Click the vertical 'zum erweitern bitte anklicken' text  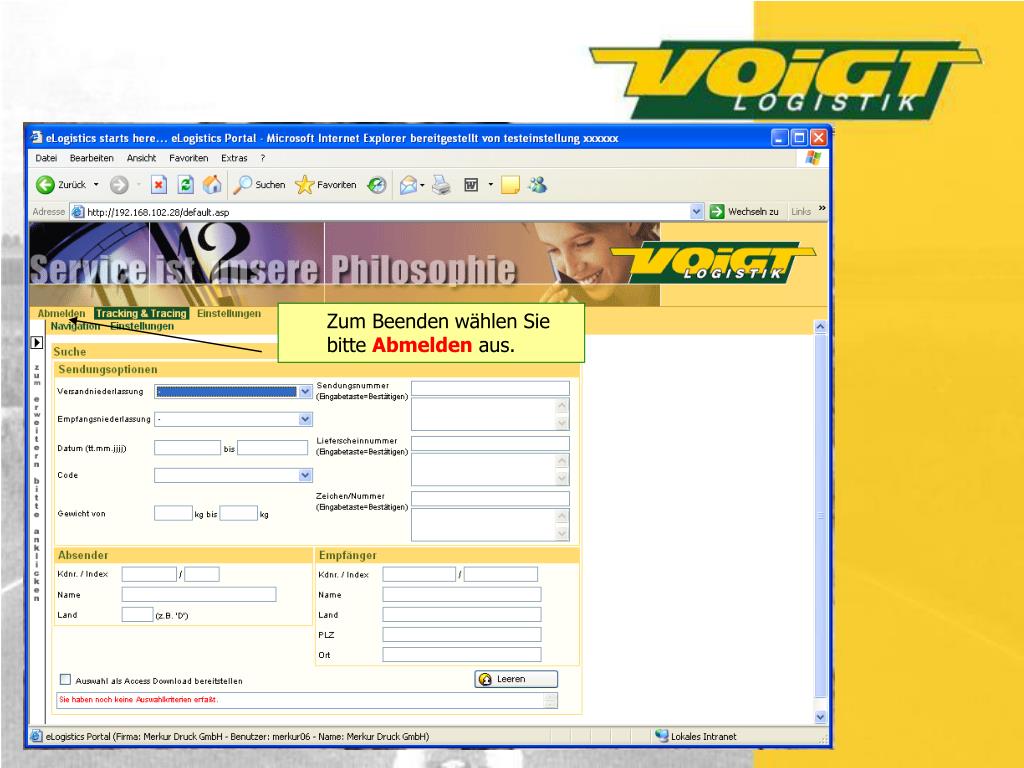(x=37, y=483)
